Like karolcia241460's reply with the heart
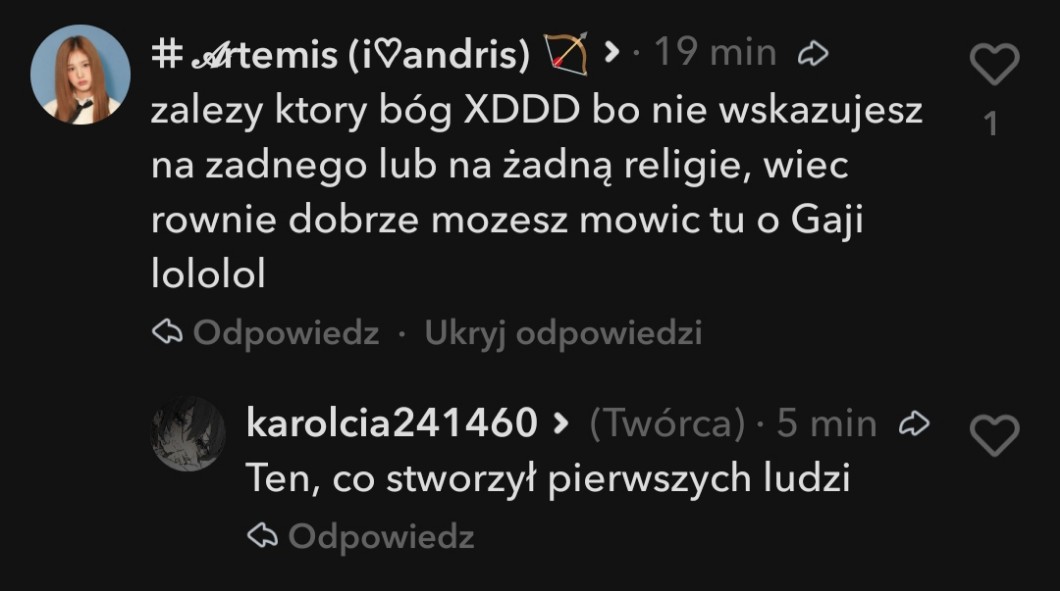The width and height of the screenshot is (1060, 591). click(994, 435)
